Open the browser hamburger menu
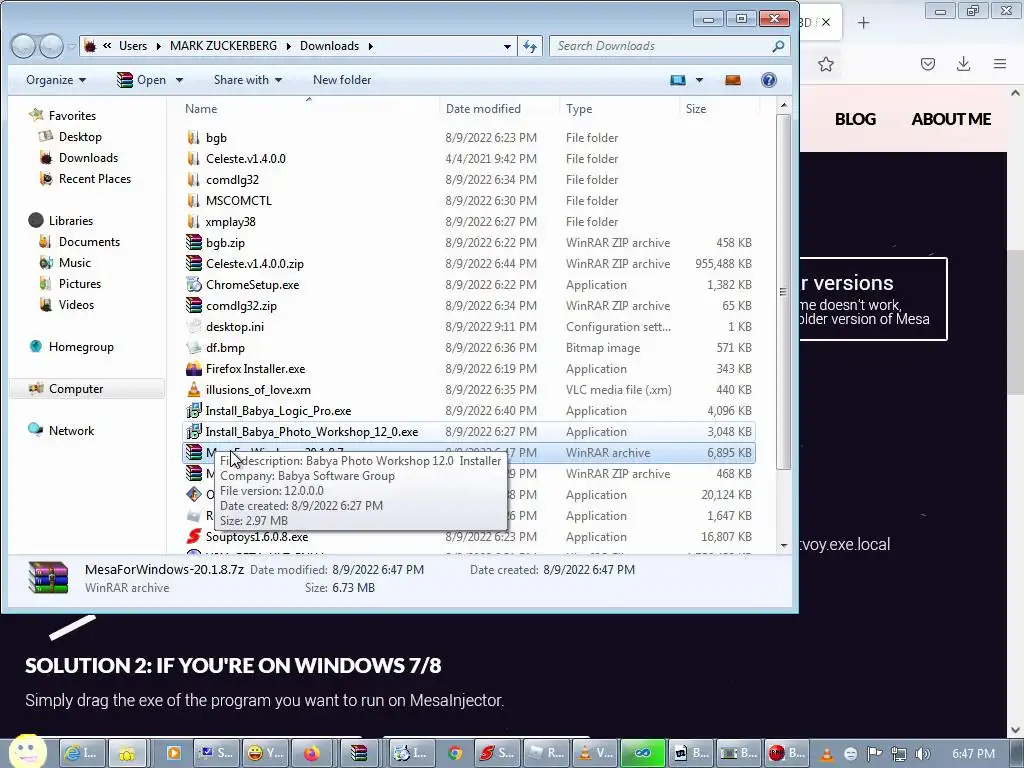Viewport: 1024px width, 768px height. pos(999,64)
